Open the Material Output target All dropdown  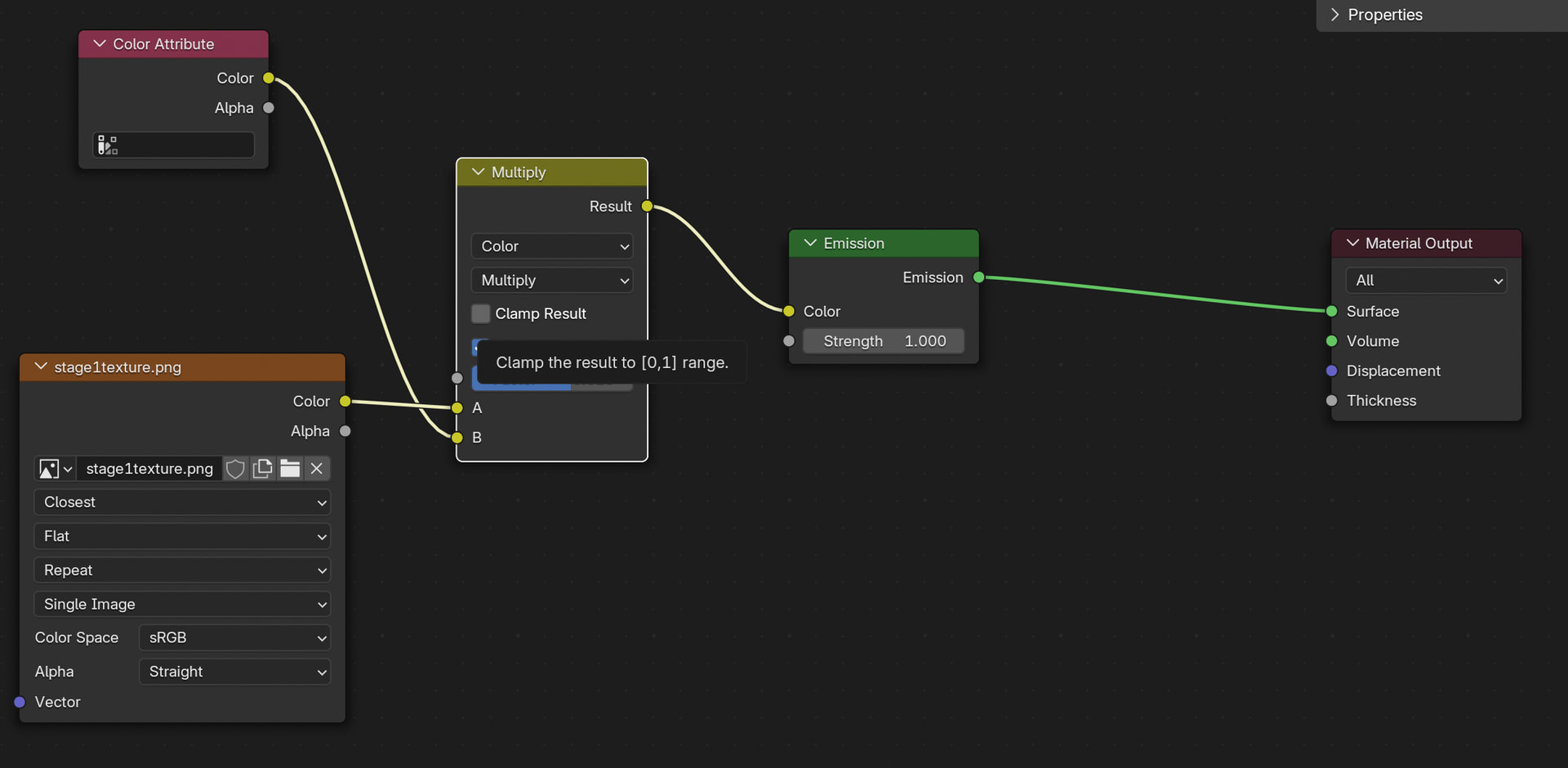point(1425,280)
